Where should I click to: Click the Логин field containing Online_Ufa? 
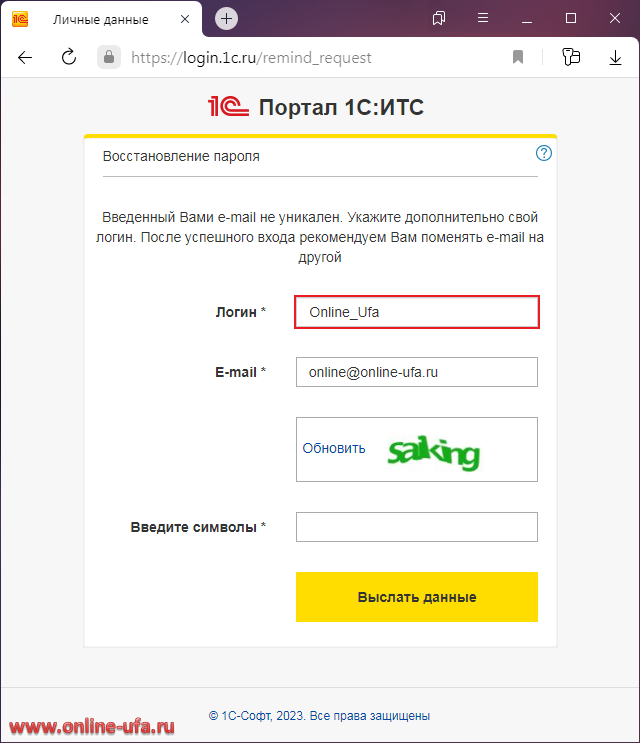tap(417, 312)
